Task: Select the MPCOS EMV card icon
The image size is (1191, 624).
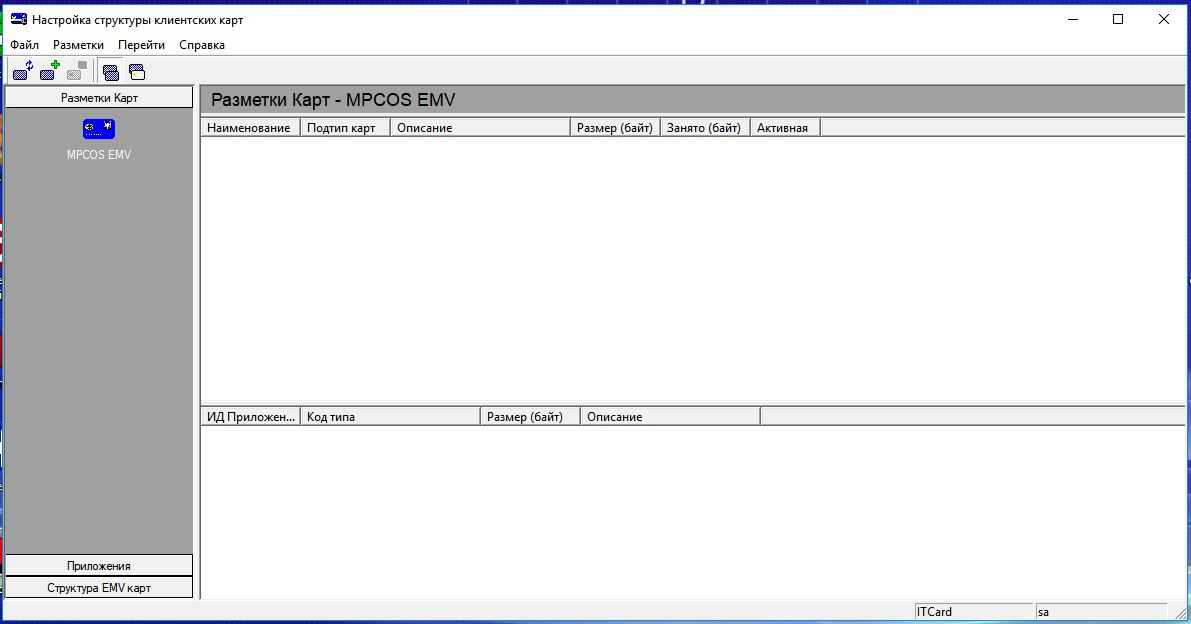Action: point(99,129)
